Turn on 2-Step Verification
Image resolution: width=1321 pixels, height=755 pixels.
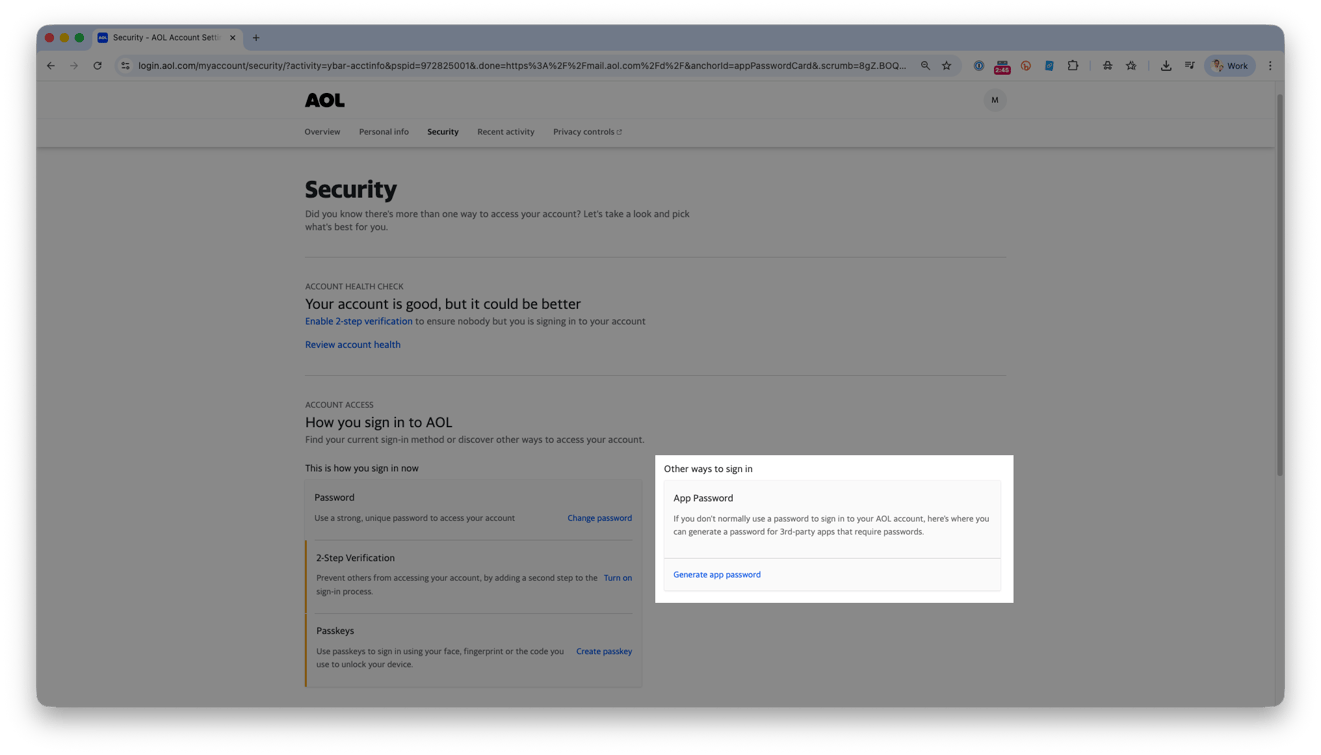tap(618, 577)
